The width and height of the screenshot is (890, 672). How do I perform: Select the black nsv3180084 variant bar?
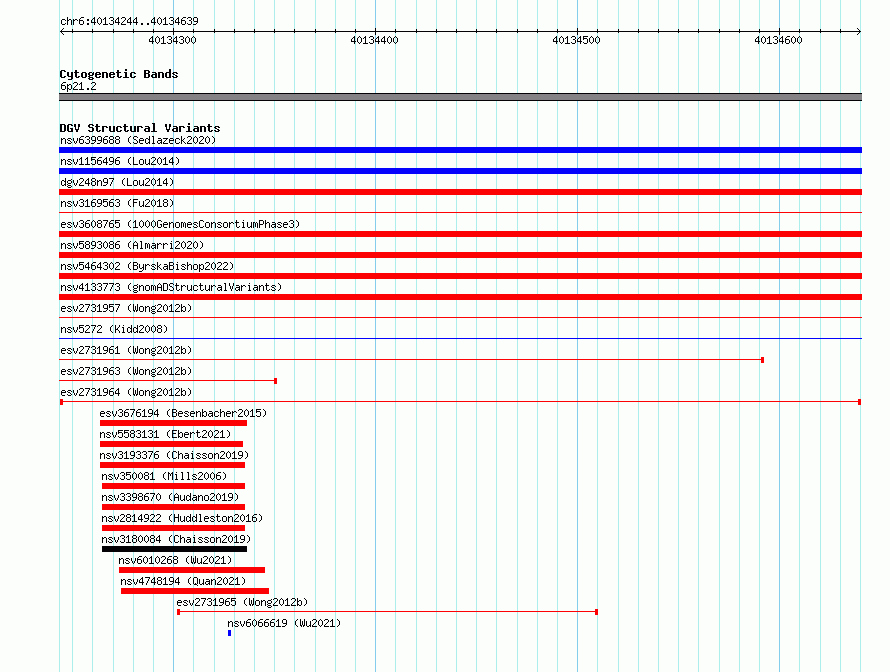[x=175, y=549]
